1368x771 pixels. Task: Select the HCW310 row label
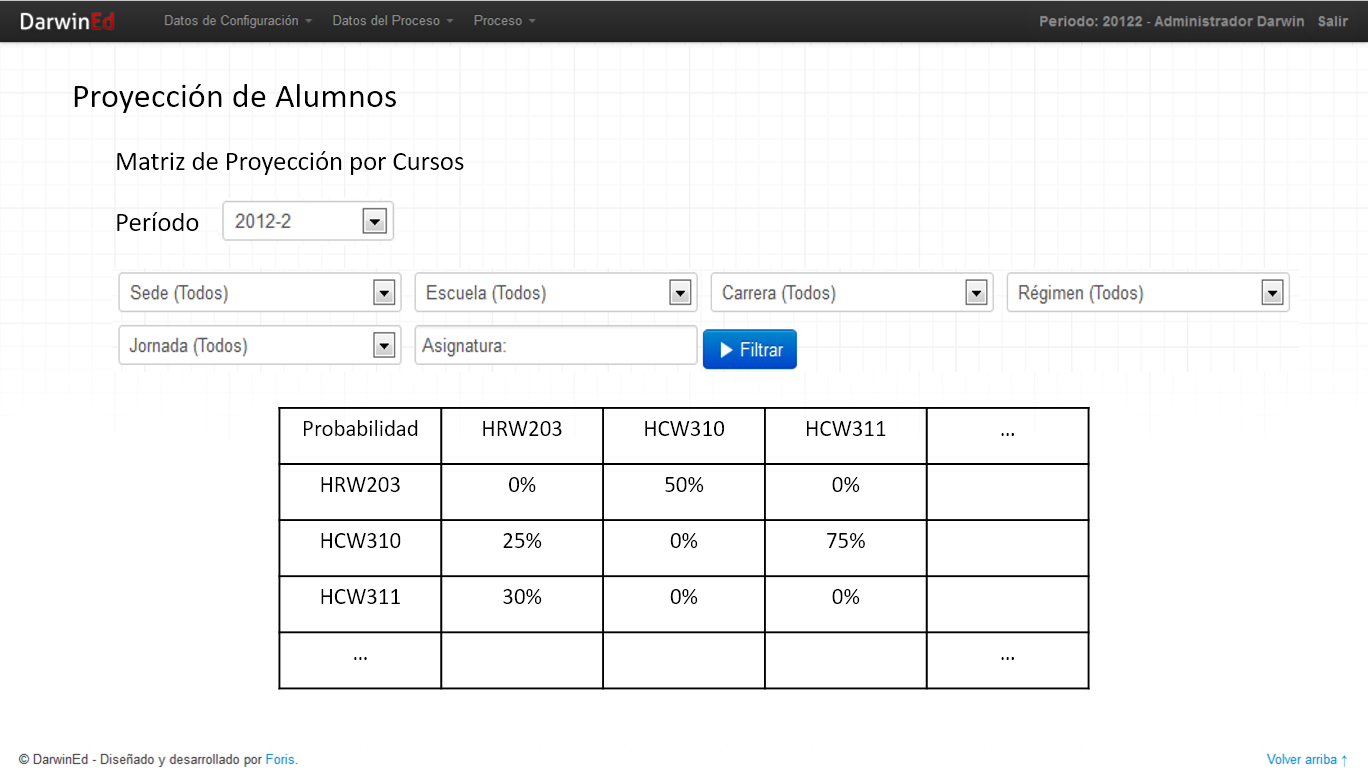[360, 547]
